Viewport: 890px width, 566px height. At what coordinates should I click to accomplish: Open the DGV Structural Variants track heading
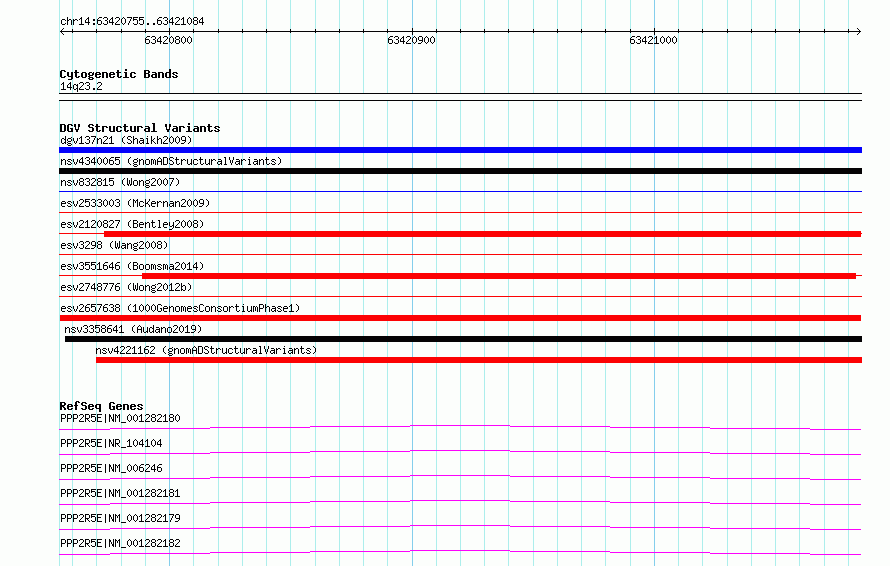pyautogui.click(x=140, y=128)
